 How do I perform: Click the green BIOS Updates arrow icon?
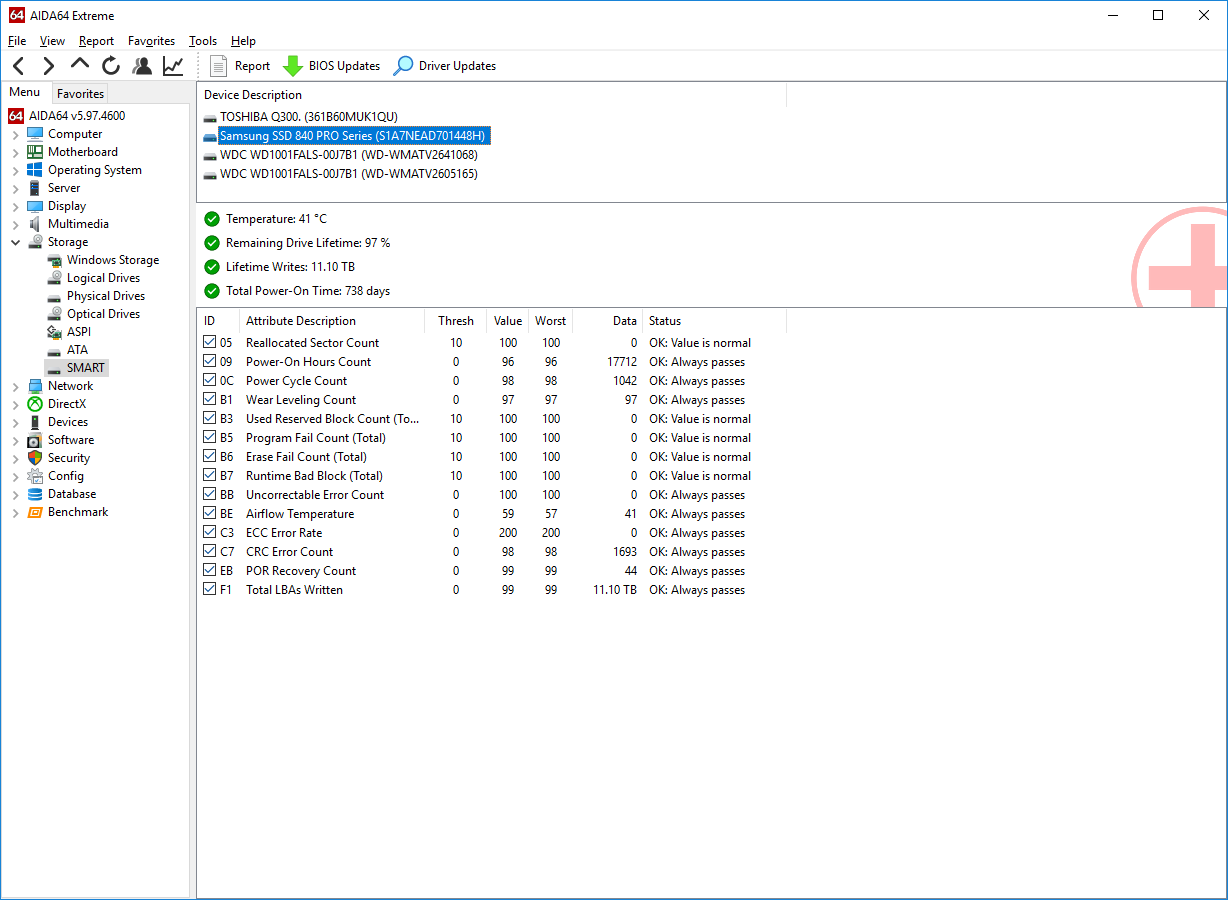tap(293, 66)
